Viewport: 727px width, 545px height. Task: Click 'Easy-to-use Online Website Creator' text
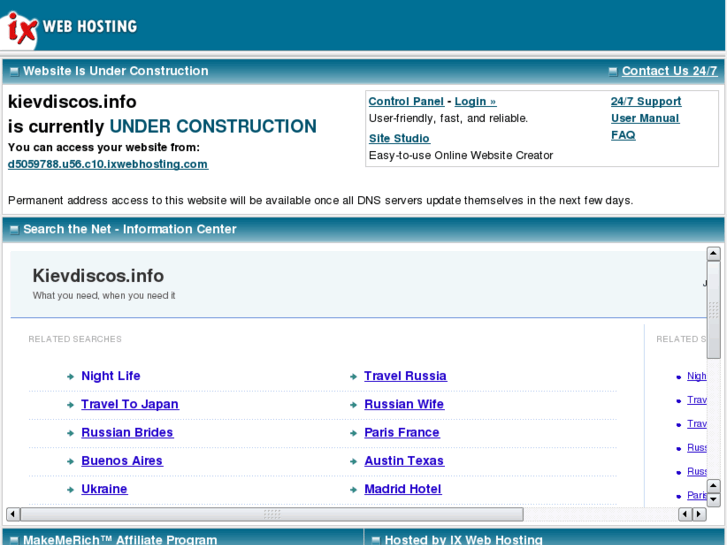point(461,155)
